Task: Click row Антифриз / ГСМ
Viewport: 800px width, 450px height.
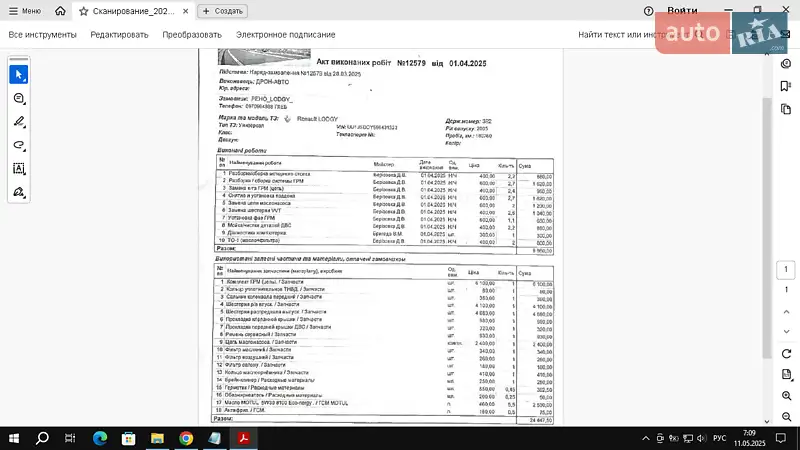Action: (x=384, y=411)
